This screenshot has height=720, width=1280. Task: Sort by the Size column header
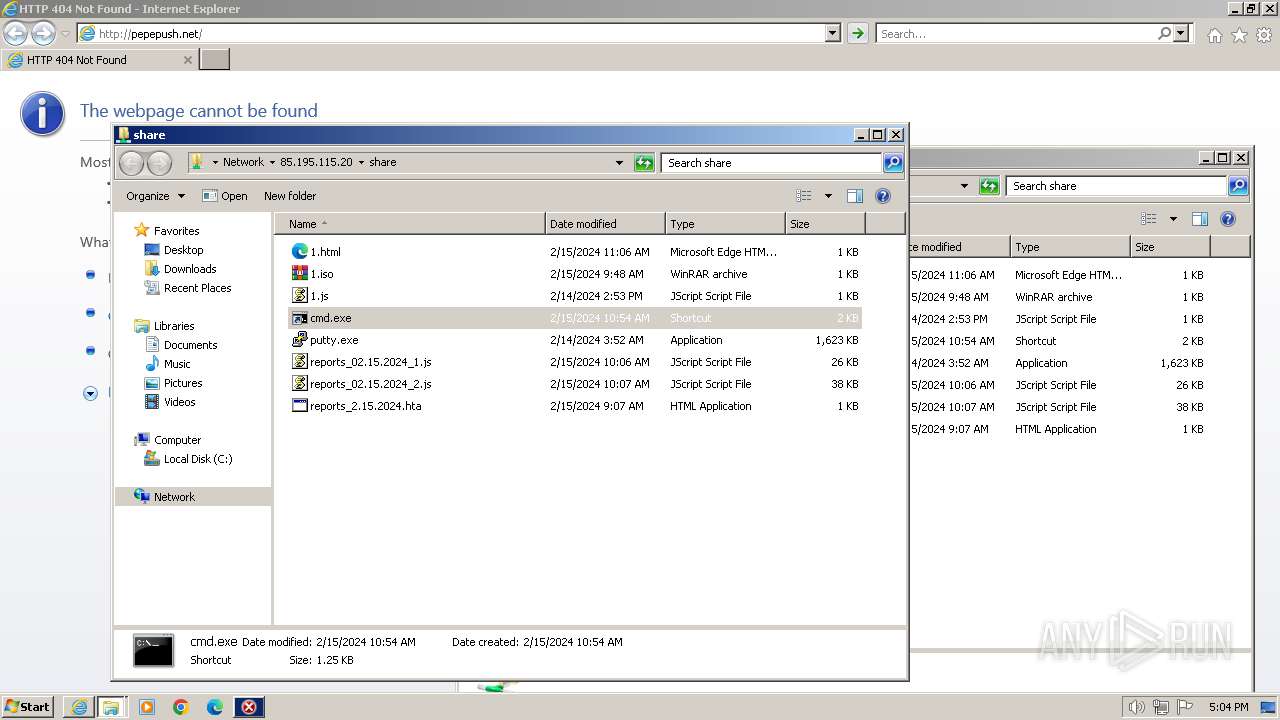coord(825,224)
